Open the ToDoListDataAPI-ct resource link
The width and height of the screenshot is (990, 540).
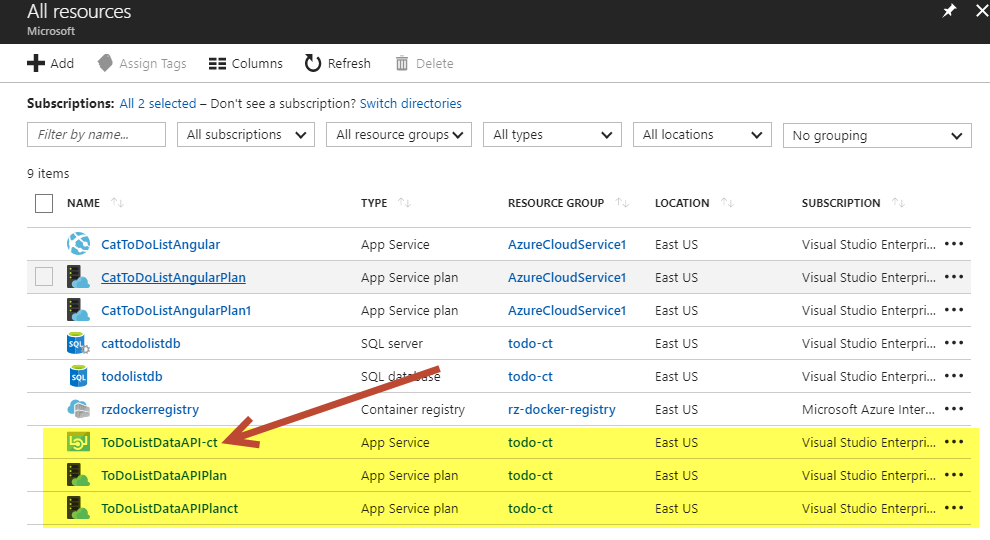pyautogui.click(x=159, y=442)
